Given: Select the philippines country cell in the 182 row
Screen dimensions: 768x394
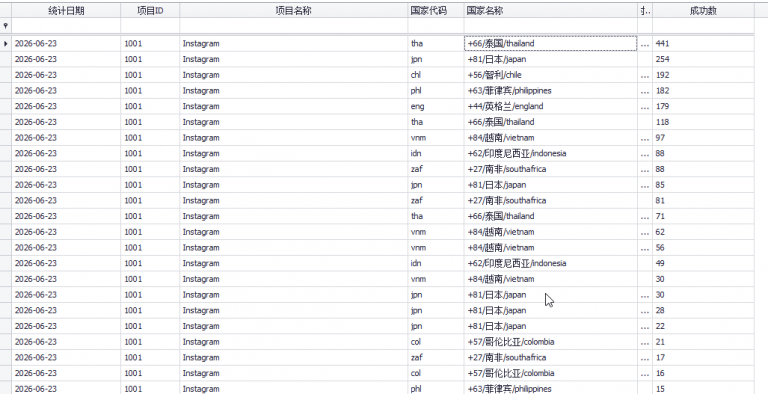Looking at the screenshot, I should tap(551, 91).
